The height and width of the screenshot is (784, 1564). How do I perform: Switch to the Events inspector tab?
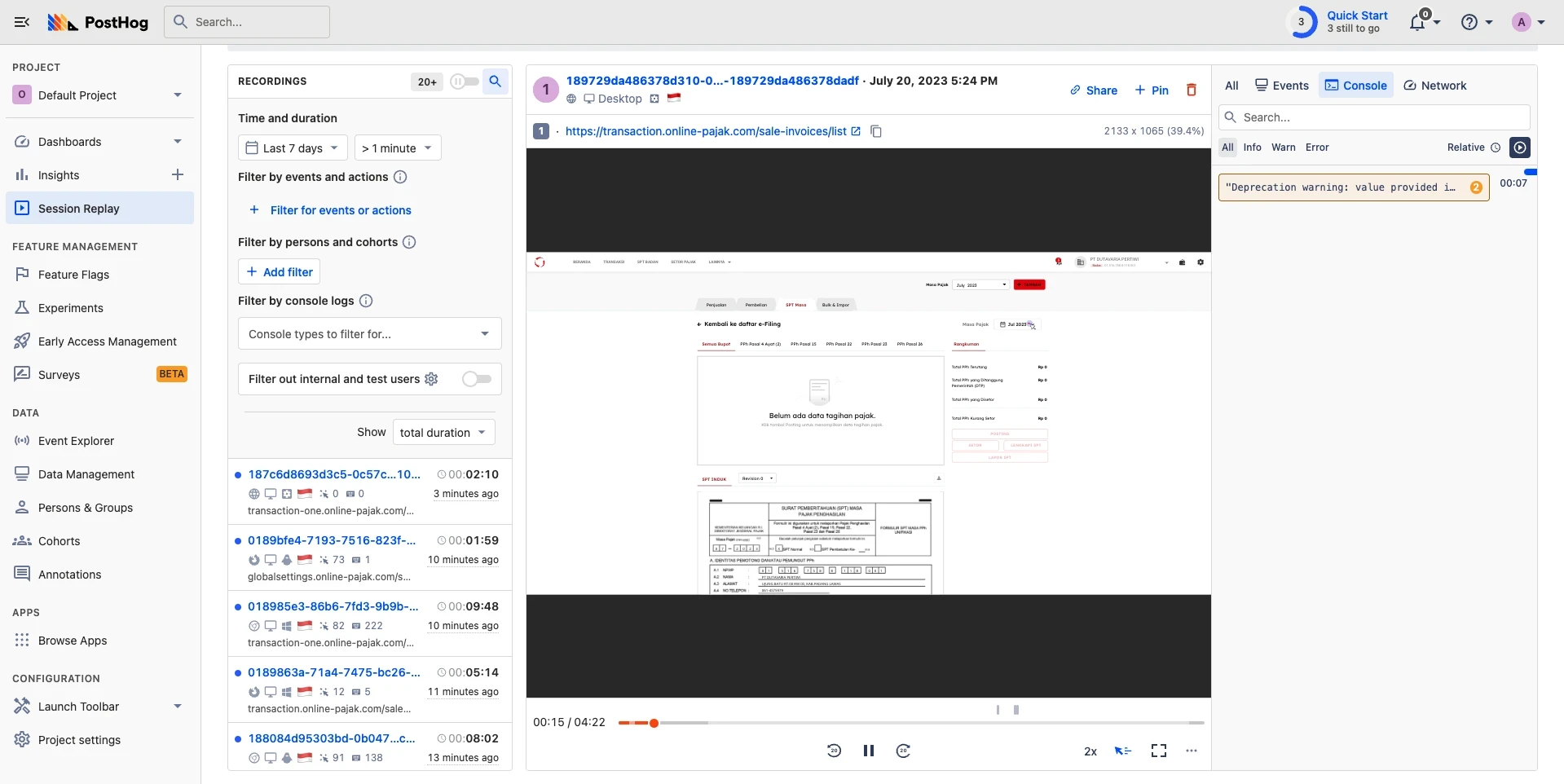pos(1282,86)
